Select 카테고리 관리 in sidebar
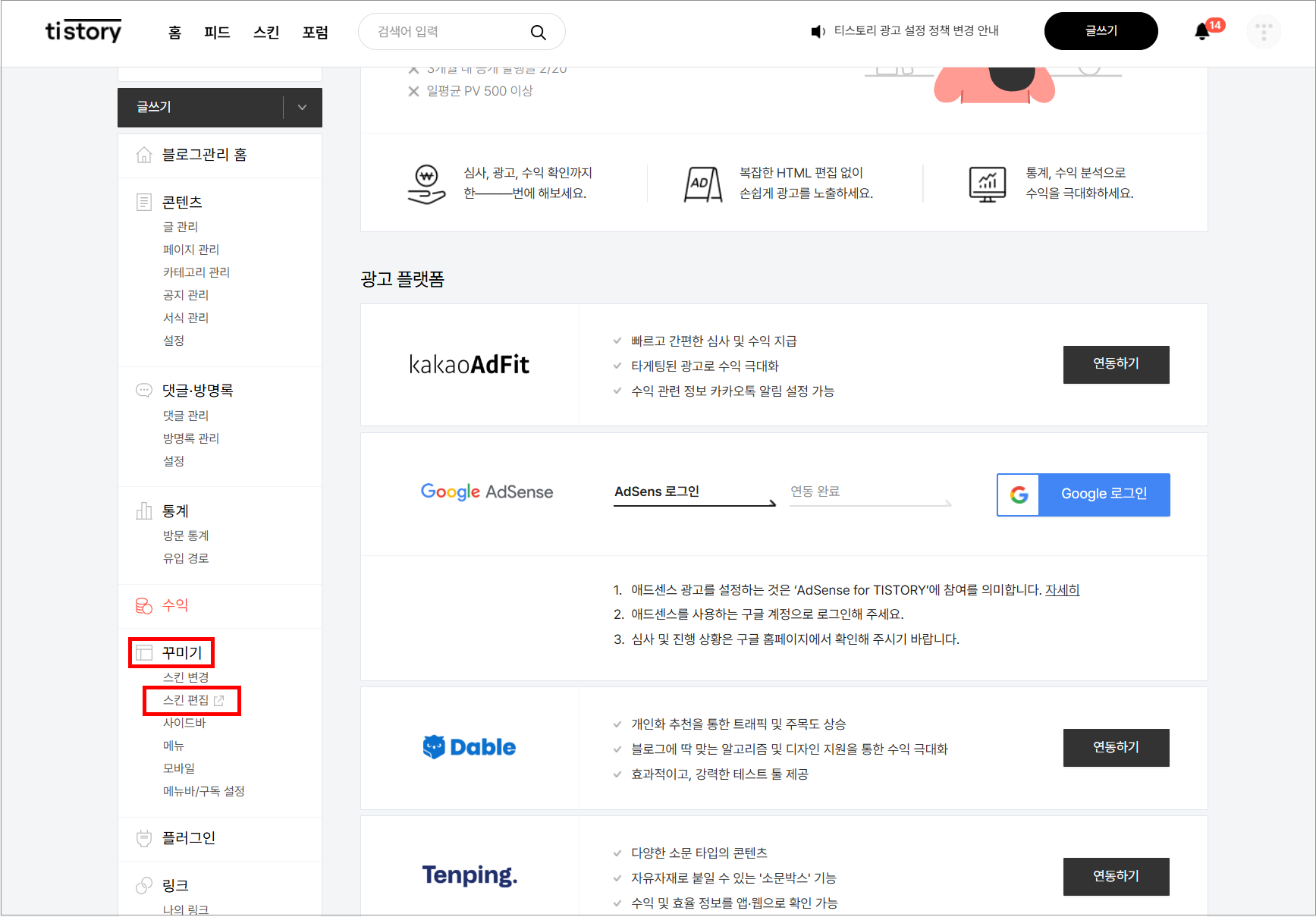Viewport: 1316px width, 917px height. pyautogui.click(x=196, y=272)
